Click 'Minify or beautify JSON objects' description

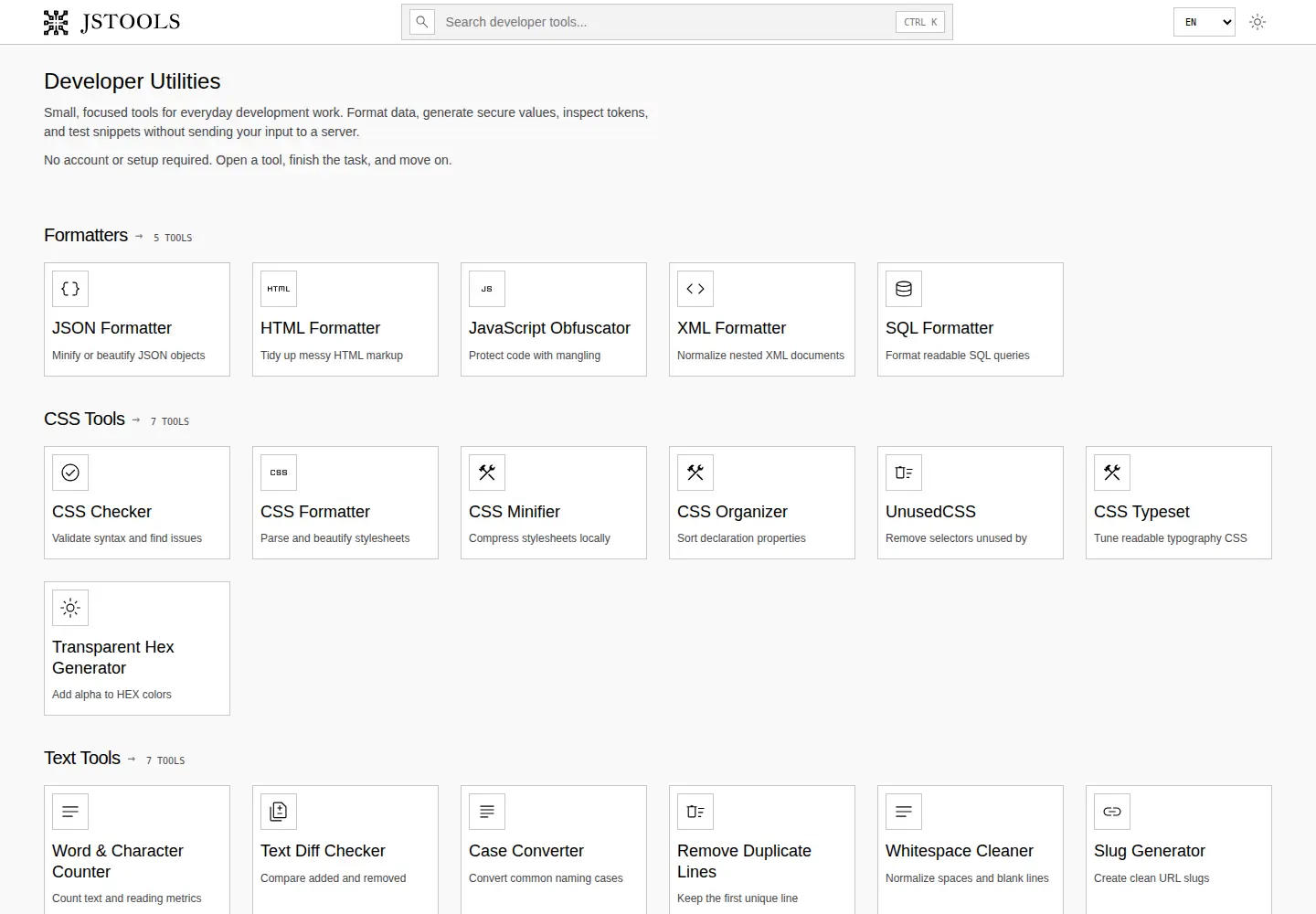click(x=128, y=356)
